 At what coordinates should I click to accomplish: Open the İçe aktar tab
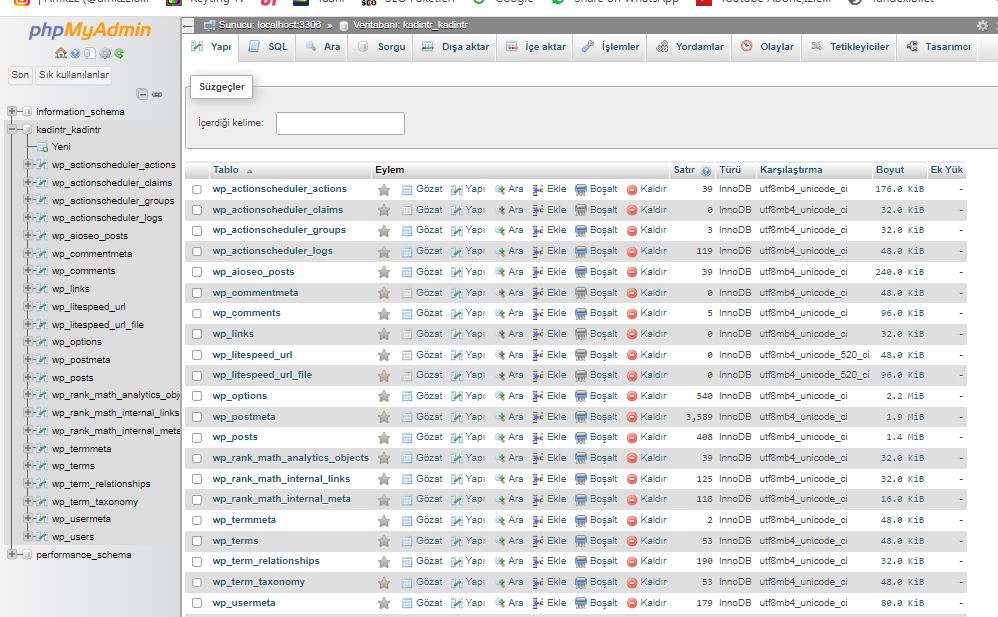[x=536, y=47]
